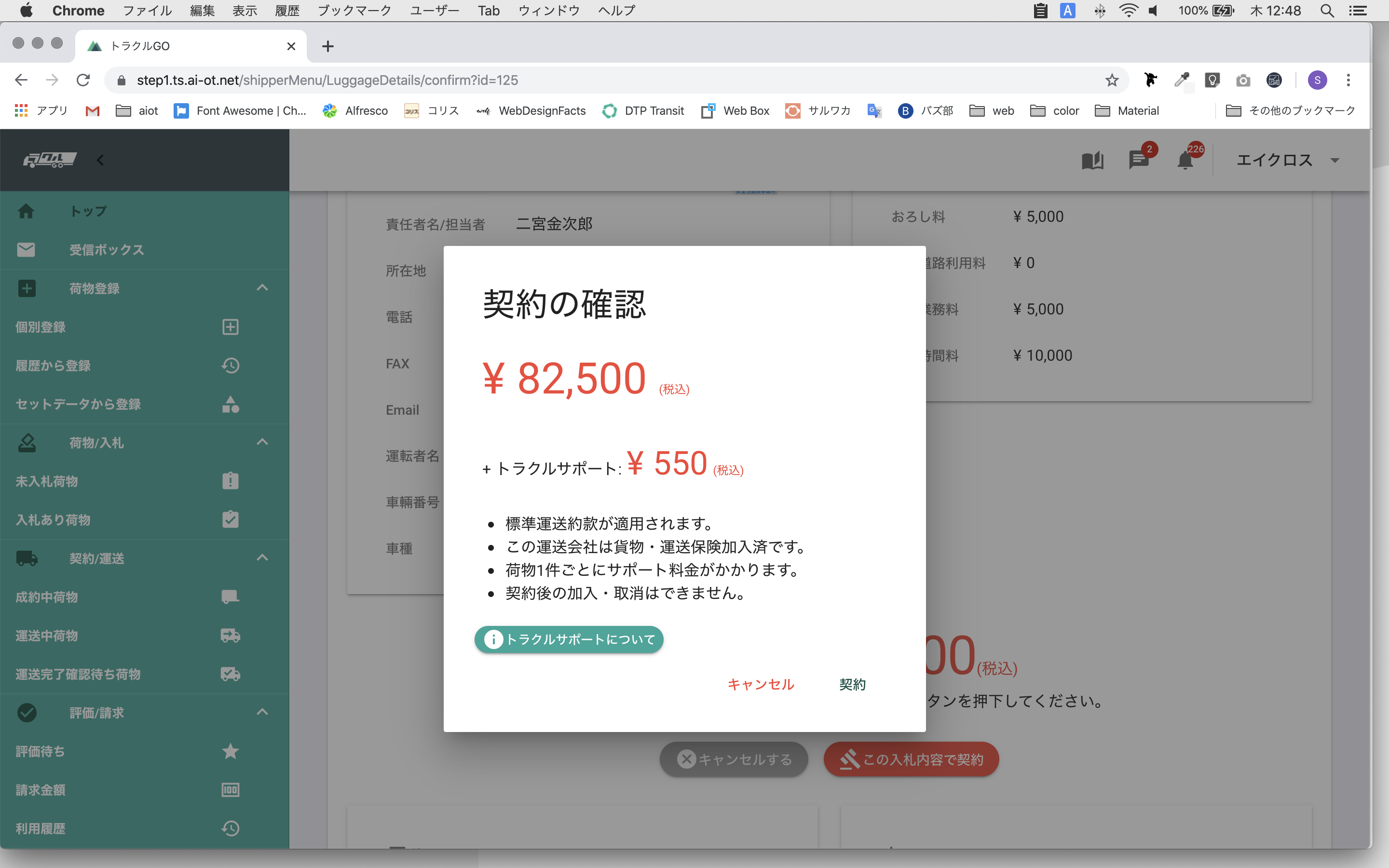
Task: Click the 履歴から登録 history icon
Action: tap(230, 366)
